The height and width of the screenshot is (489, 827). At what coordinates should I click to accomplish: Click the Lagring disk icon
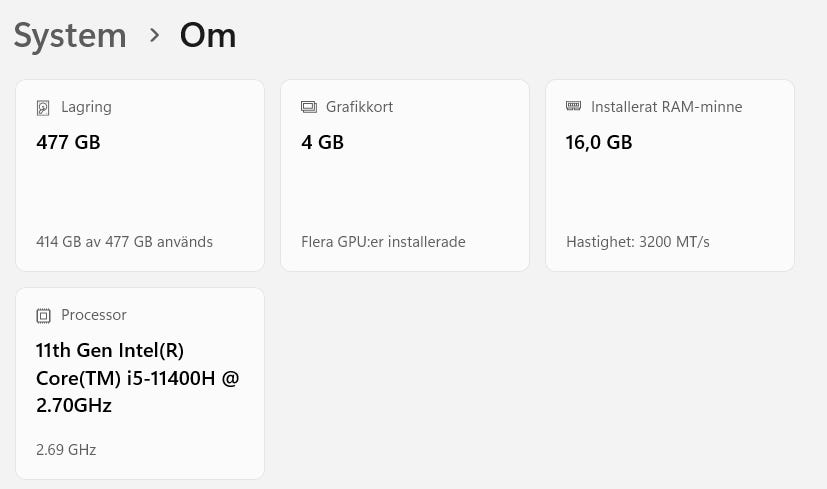pos(43,107)
